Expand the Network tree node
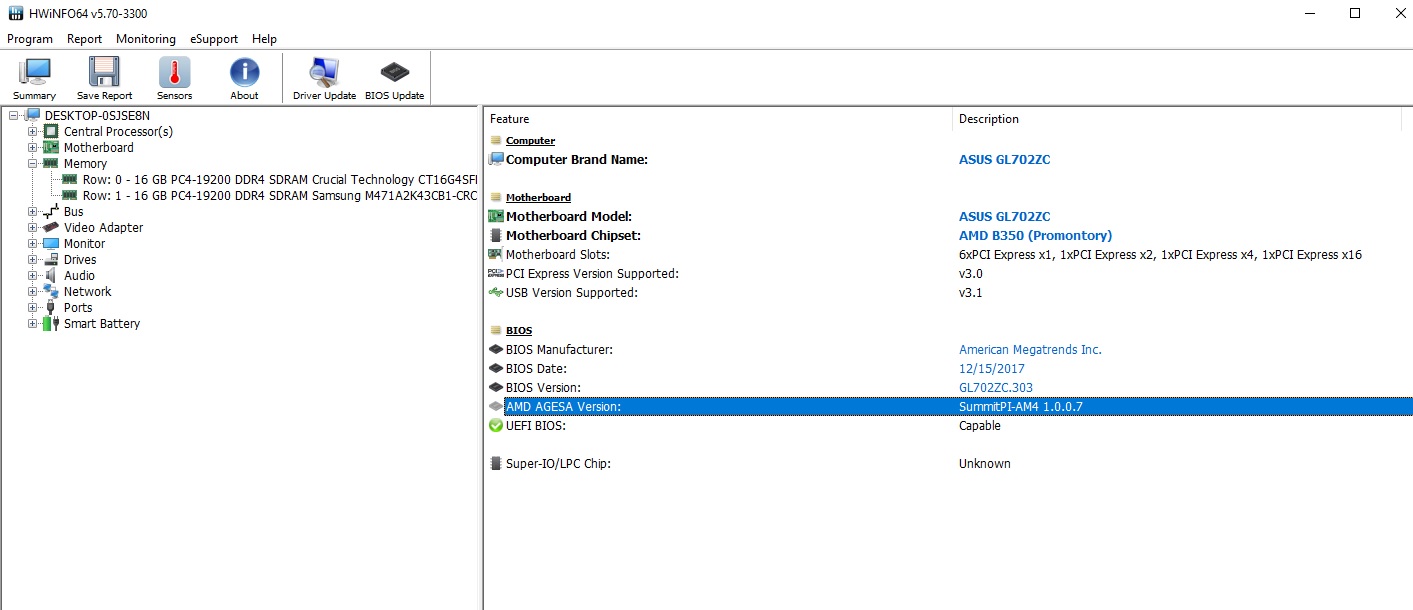This screenshot has width=1413, height=610. tap(33, 292)
